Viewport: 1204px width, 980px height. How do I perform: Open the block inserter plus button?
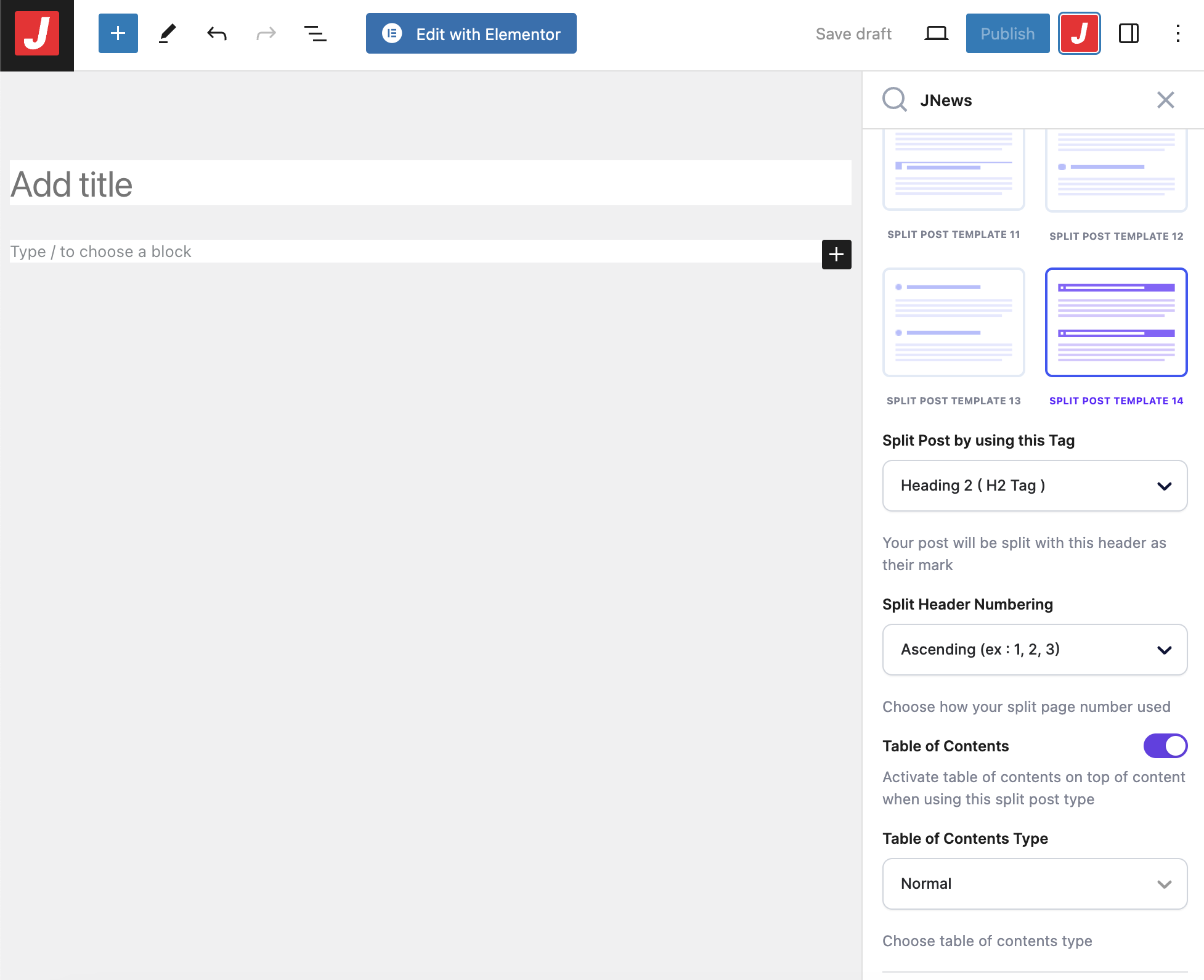(x=118, y=33)
